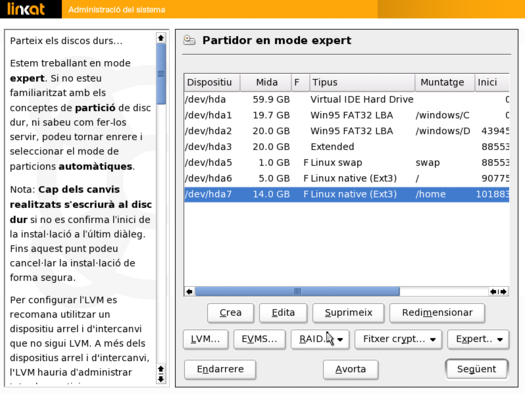Click the disk icon beside Partidor title

pos(190,40)
